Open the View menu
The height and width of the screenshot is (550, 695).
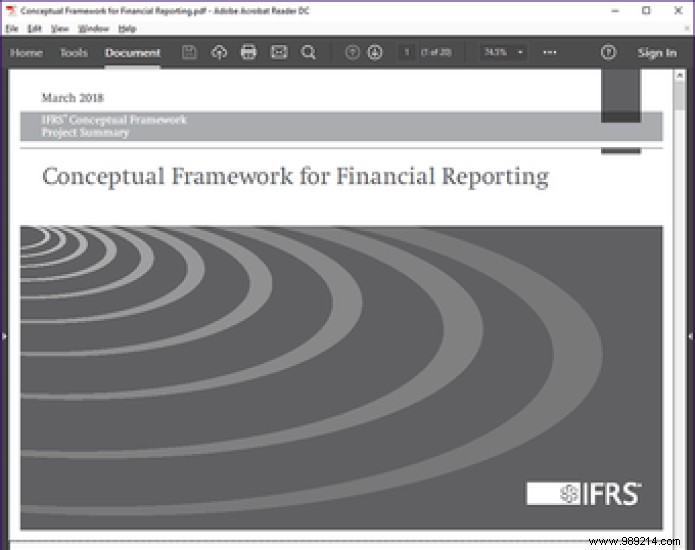[x=60, y=29]
